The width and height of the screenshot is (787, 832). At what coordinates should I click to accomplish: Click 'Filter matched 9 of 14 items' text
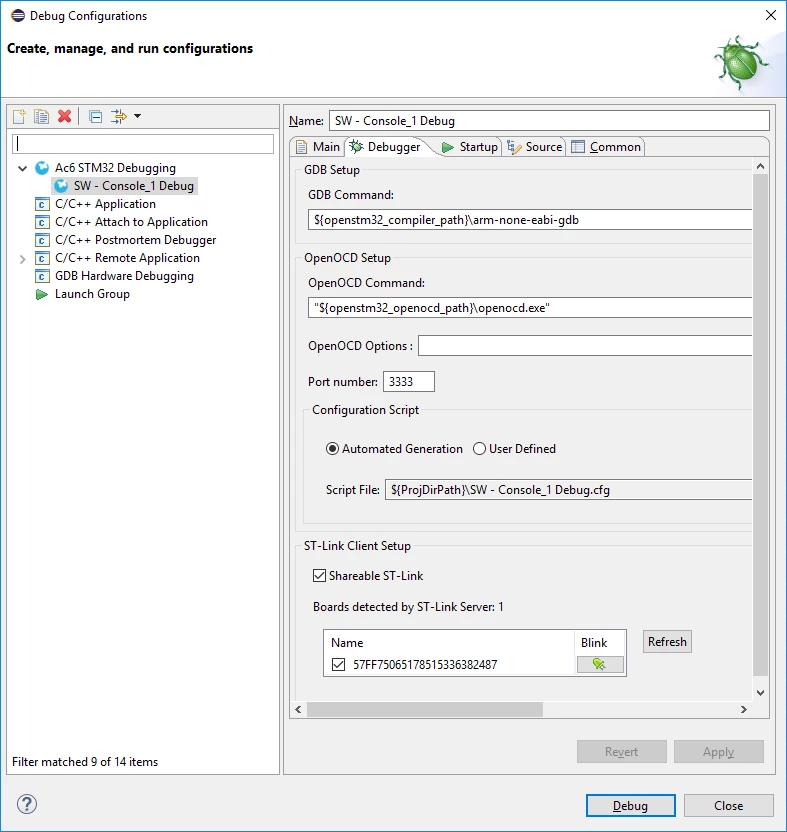pos(85,761)
